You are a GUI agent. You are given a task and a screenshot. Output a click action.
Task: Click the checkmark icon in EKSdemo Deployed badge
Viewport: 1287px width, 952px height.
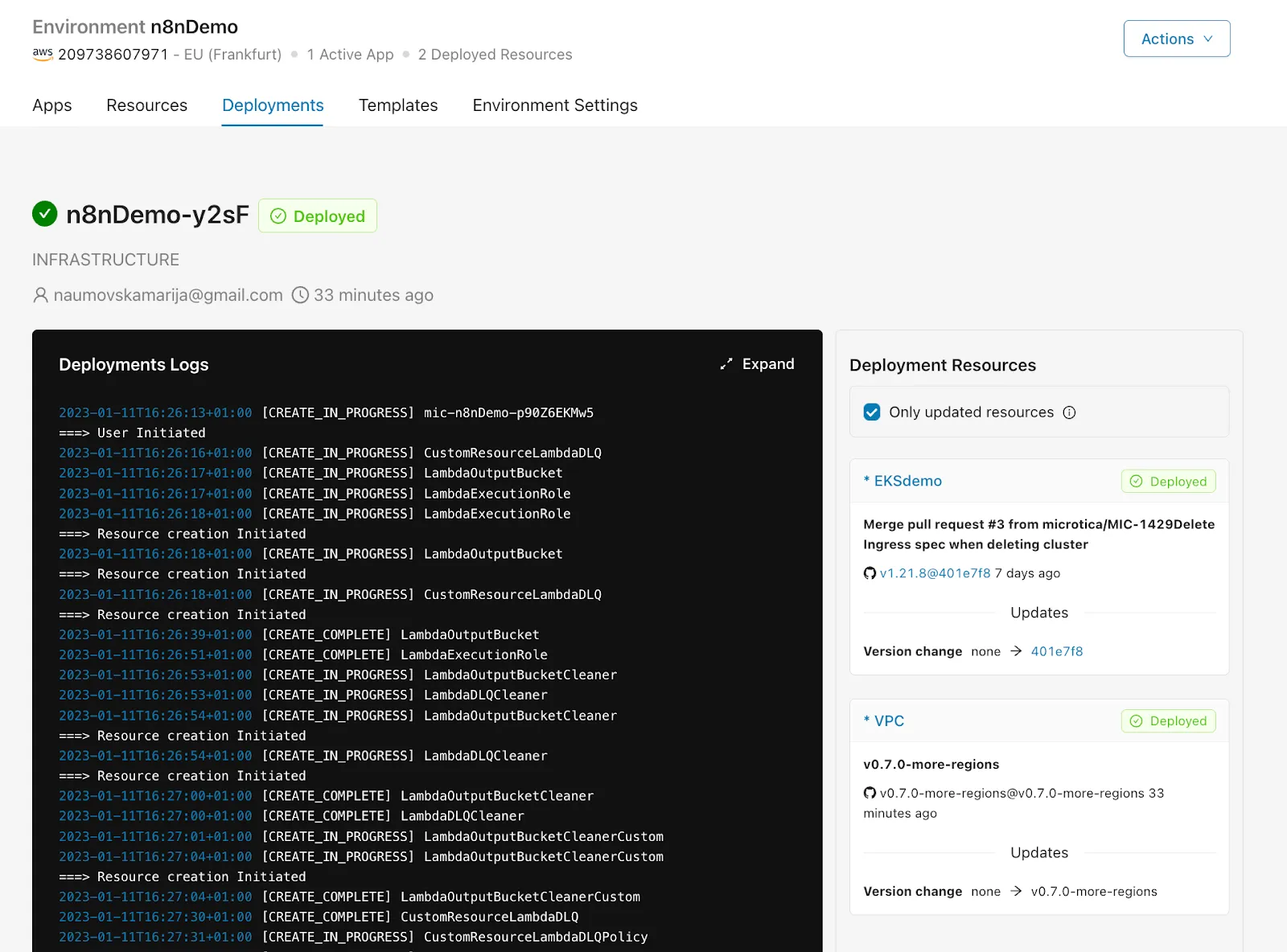[1137, 481]
